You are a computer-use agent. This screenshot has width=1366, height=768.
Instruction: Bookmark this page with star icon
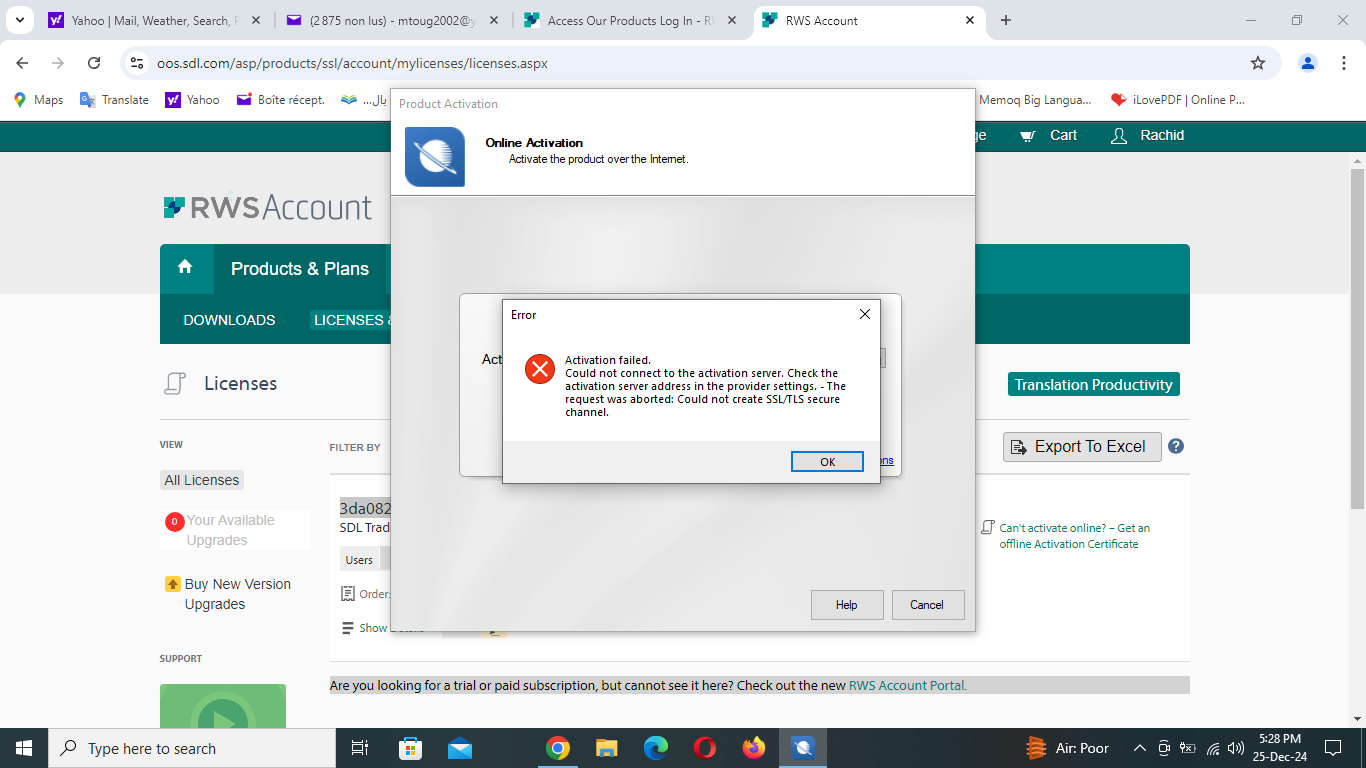[x=1258, y=63]
